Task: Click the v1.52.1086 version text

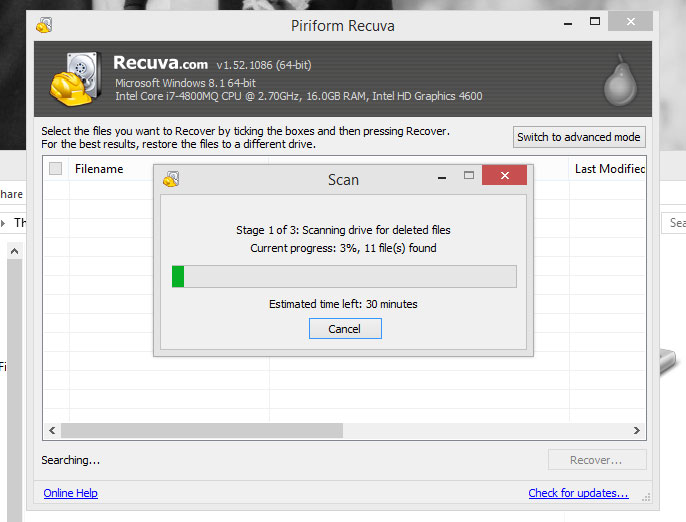Action: pyautogui.click(x=264, y=65)
